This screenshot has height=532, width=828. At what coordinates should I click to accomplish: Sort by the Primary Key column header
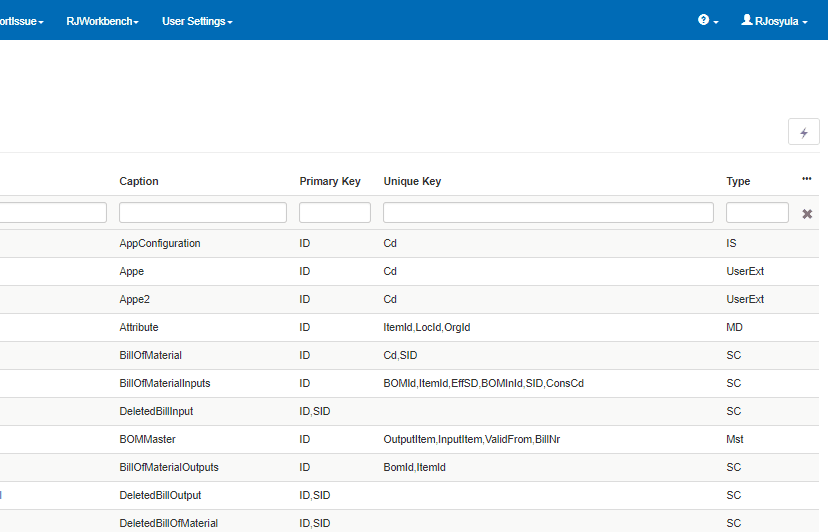click(330, 181)
